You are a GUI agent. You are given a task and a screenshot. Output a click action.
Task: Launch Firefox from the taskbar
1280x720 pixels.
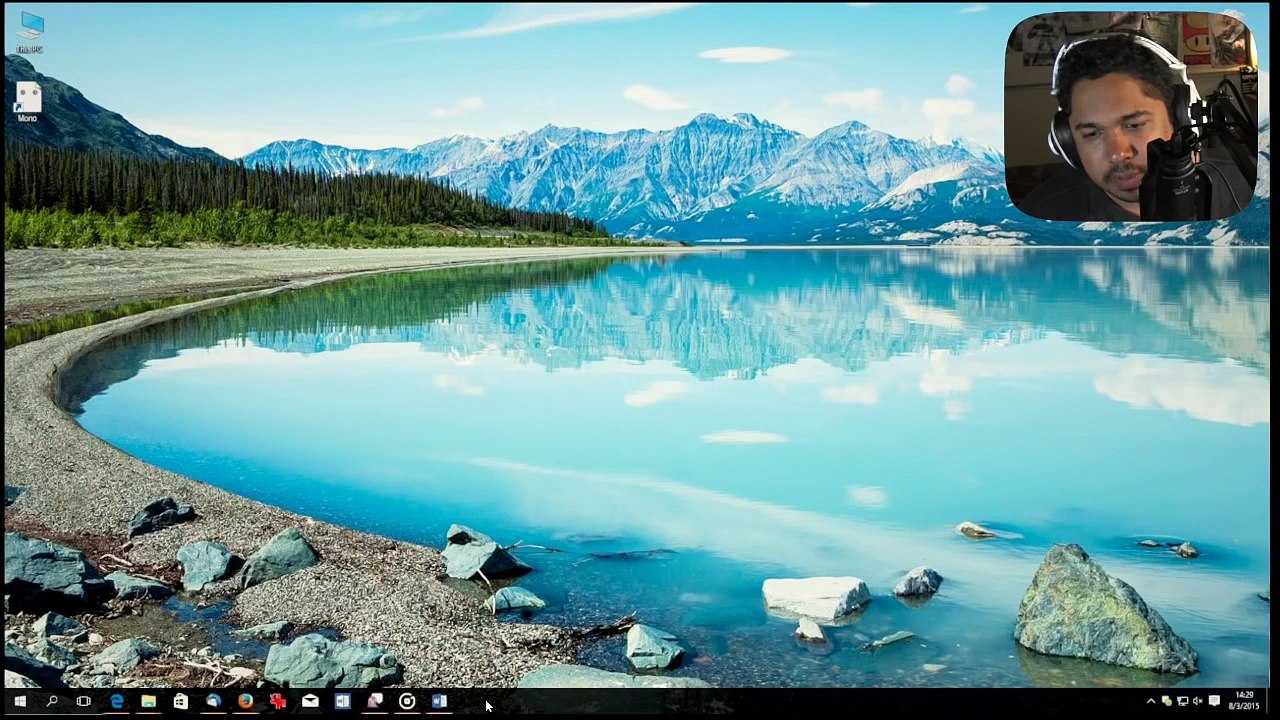coord(245,702)
